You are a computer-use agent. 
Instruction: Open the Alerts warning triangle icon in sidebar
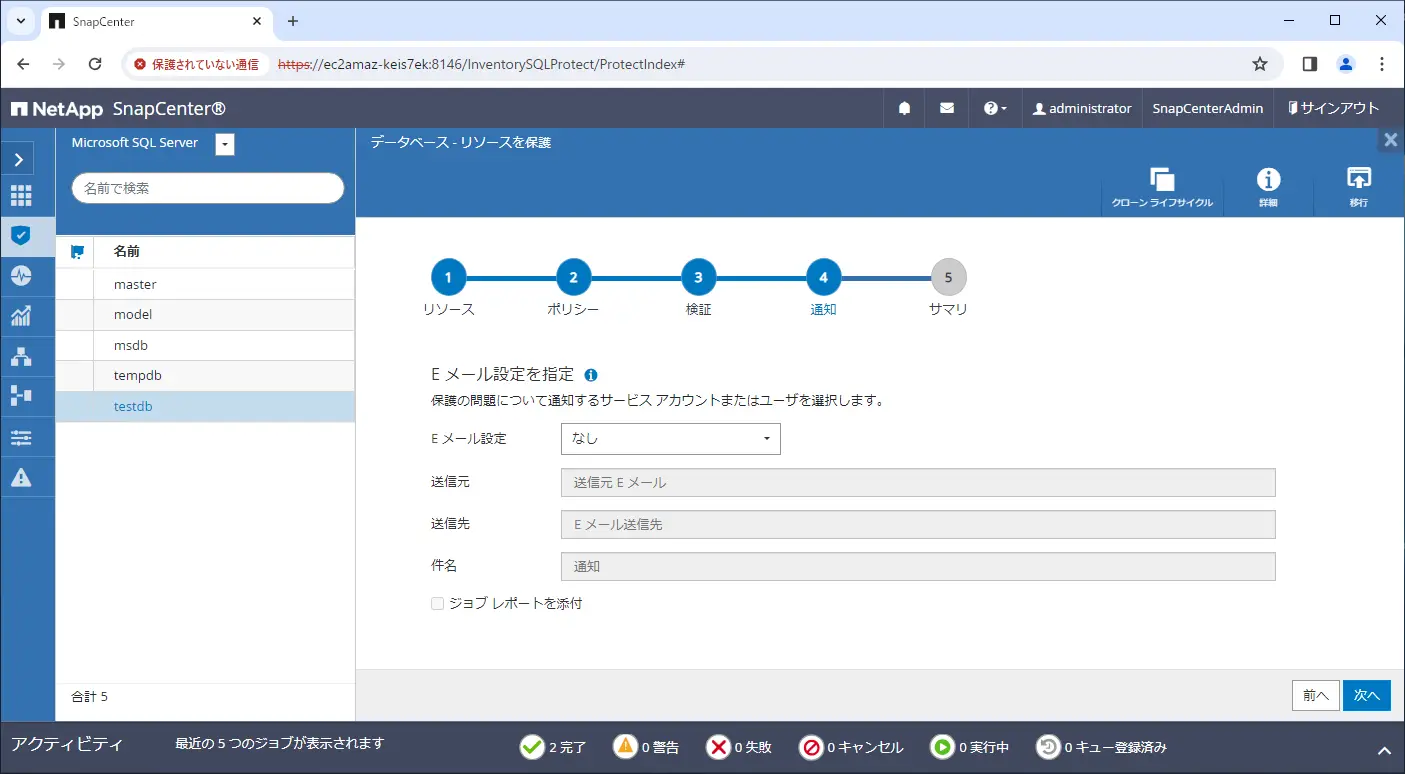coord(20,478)
